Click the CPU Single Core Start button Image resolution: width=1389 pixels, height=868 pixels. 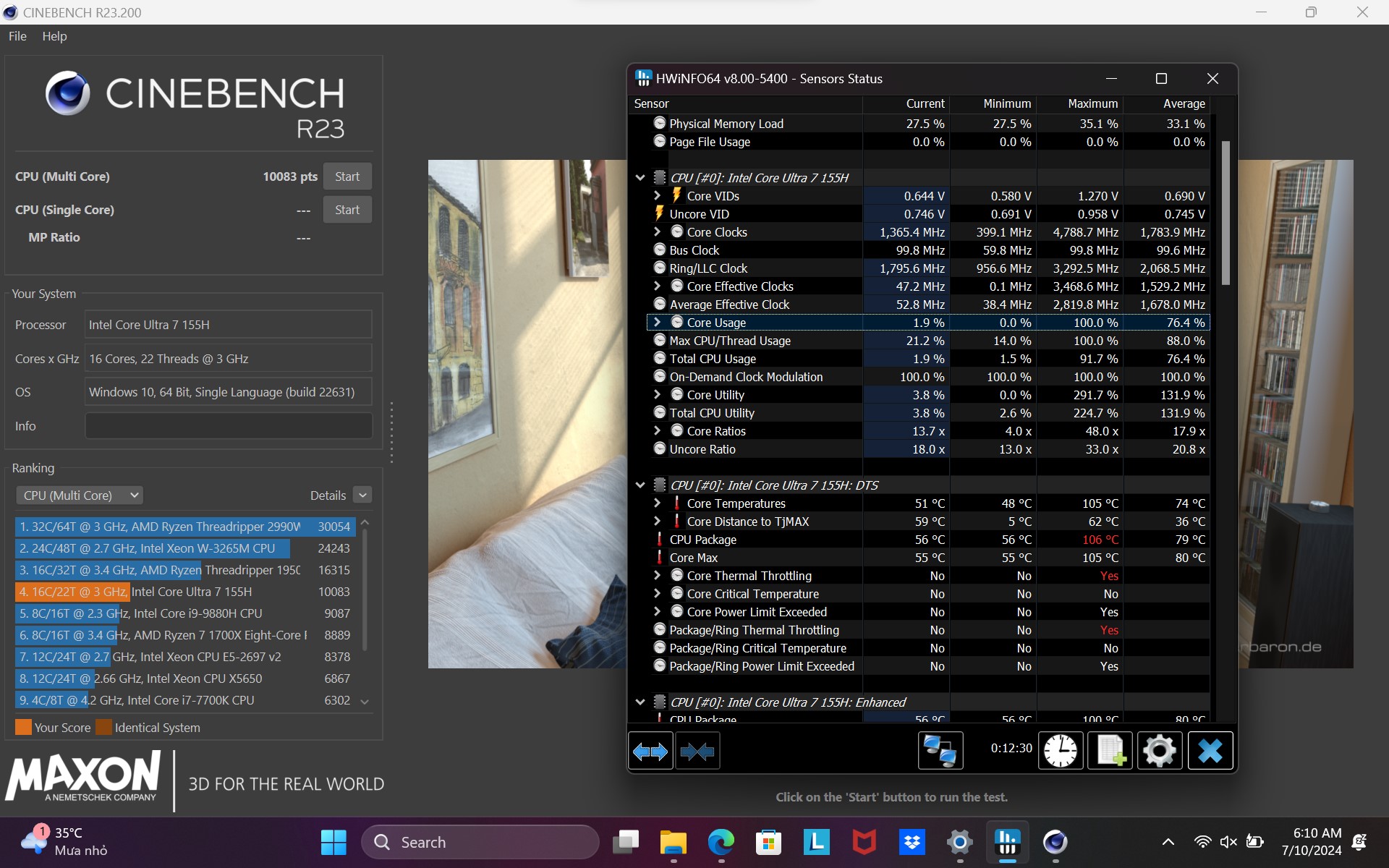pyautogui.click(x=346, y=210)
